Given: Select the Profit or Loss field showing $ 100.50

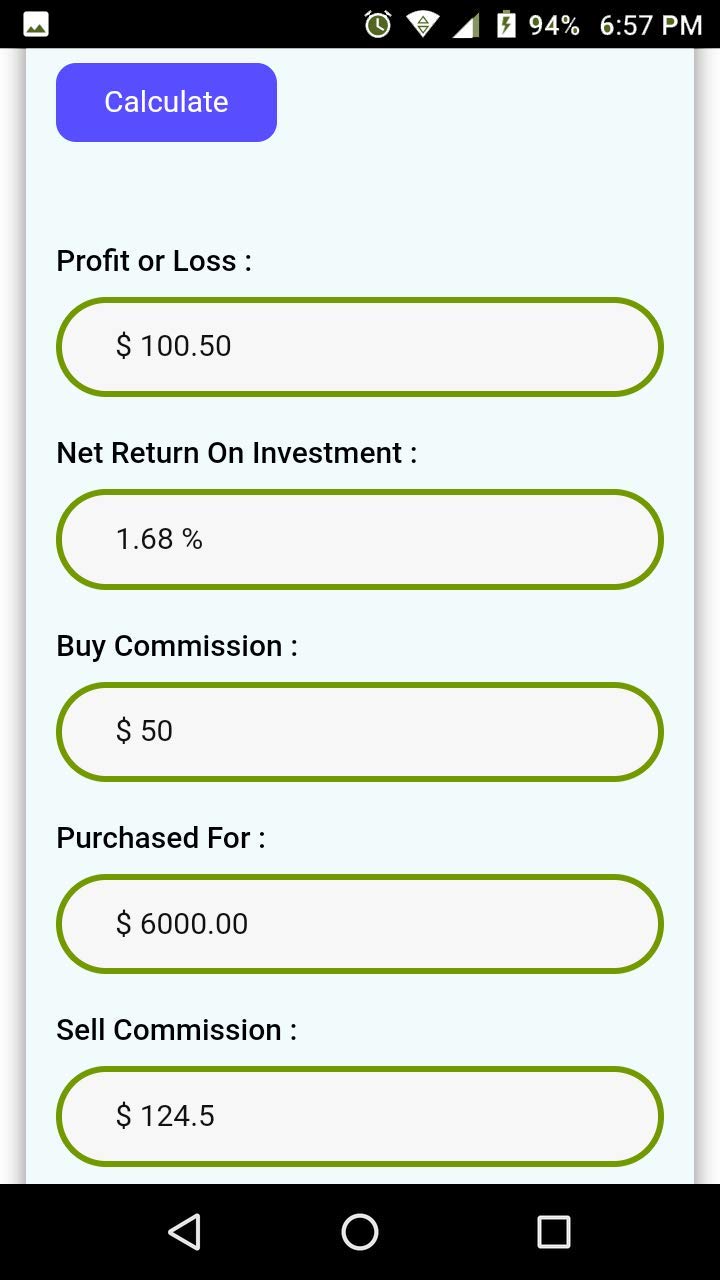Looking at the screenshot, I should [x=359, y=346].
